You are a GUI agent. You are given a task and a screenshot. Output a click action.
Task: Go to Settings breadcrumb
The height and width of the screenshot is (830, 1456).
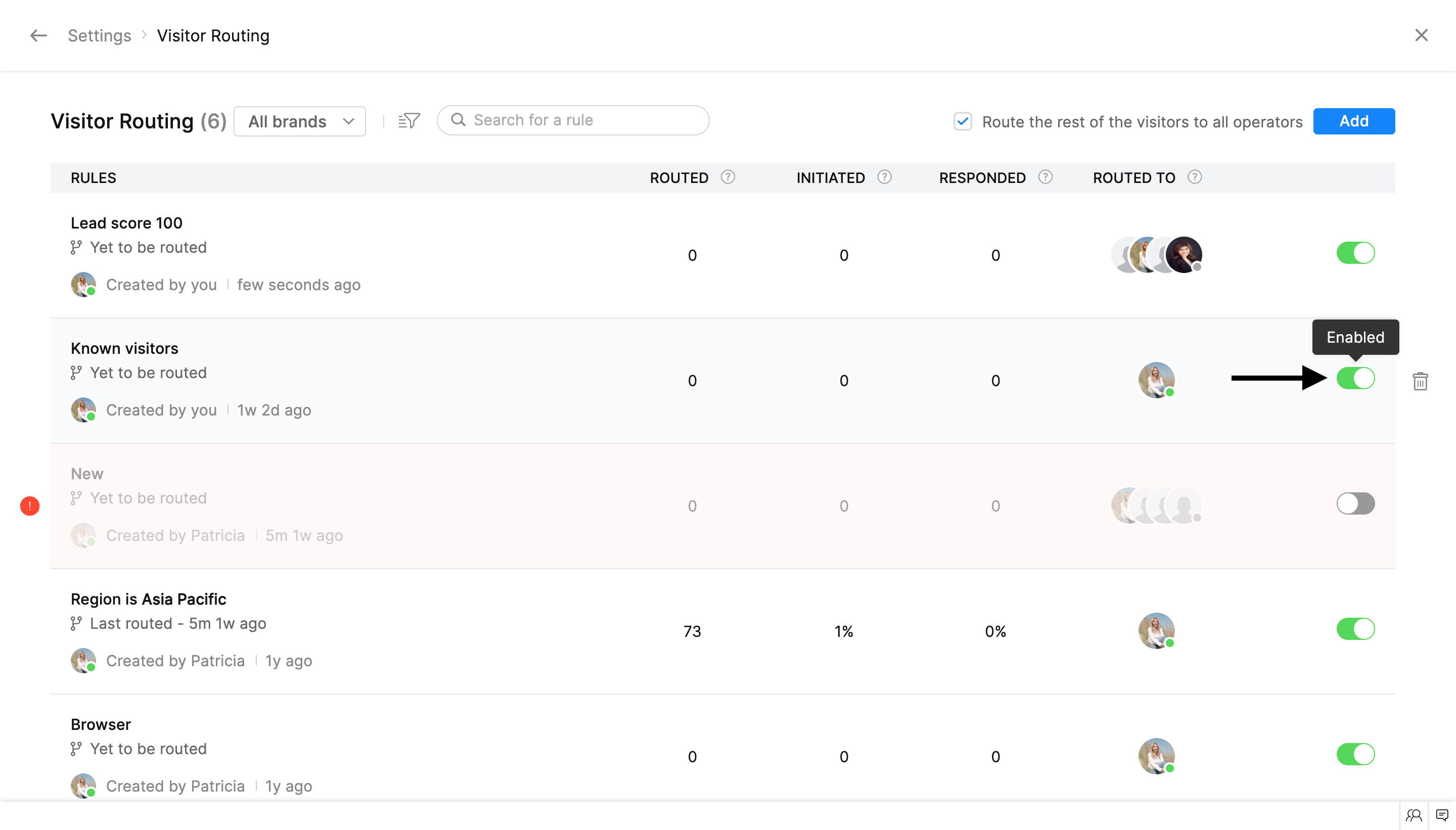point(99,35)
